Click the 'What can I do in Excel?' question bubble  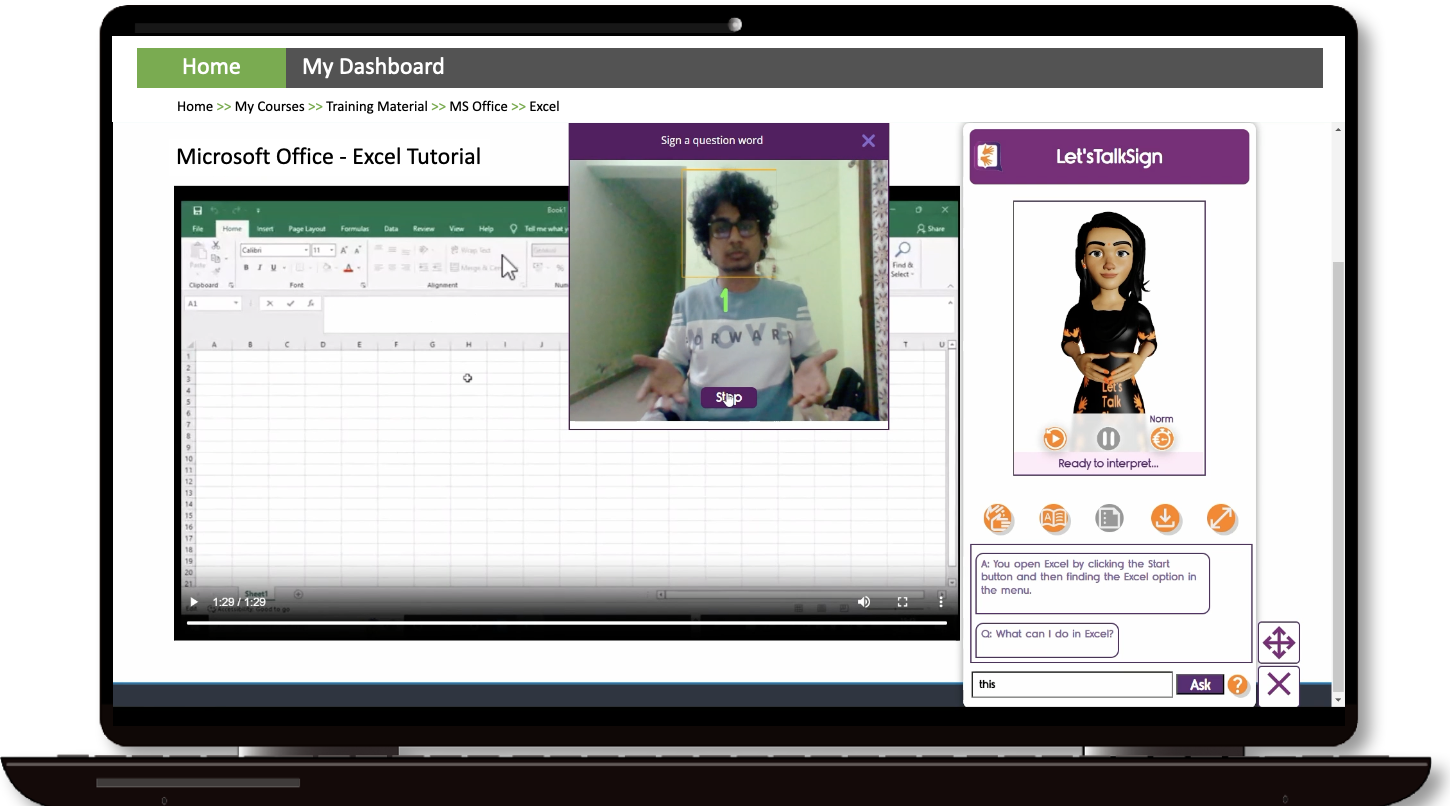pos(1047,641)
